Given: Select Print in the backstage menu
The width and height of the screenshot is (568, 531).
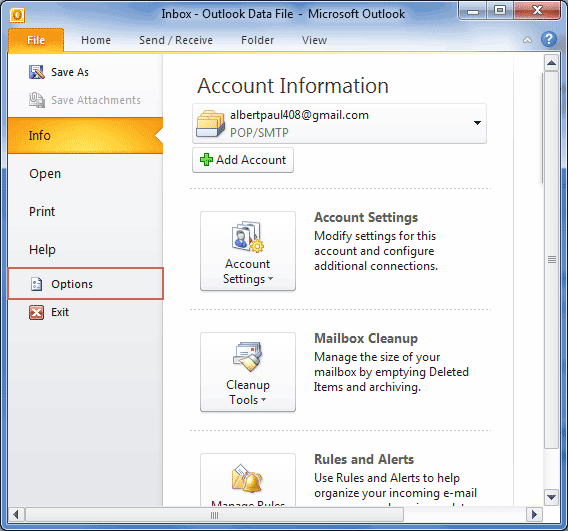Looking at the screenshot, I should coord(85,212).
